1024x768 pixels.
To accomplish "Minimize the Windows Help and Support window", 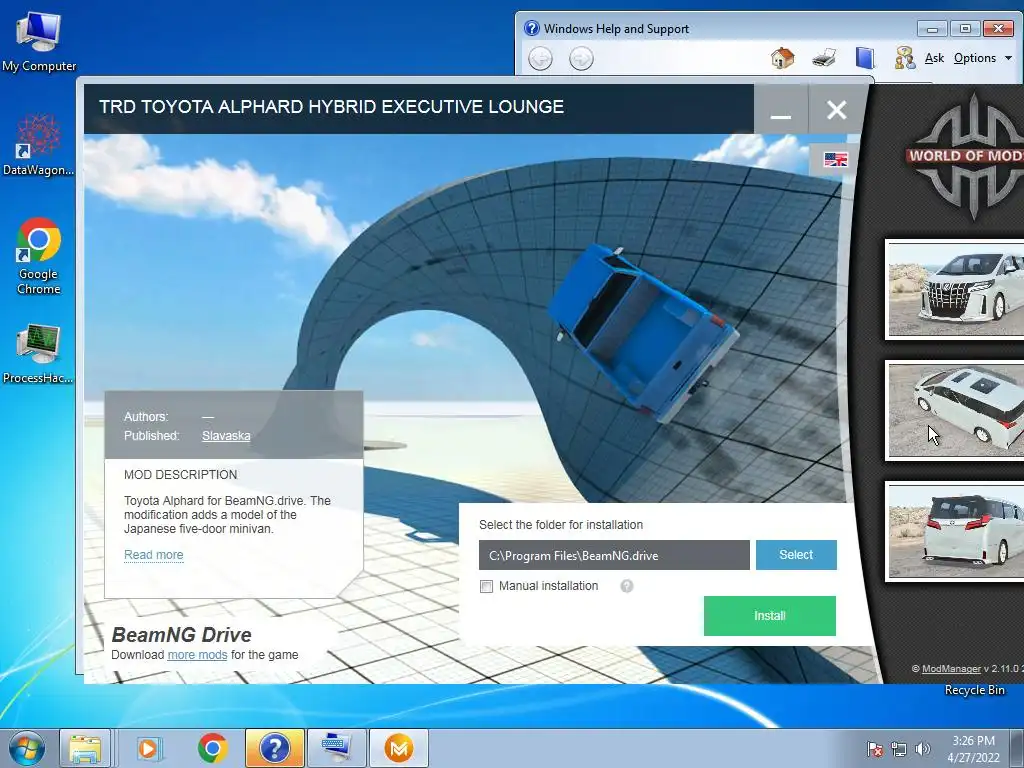I will point(932,29).
